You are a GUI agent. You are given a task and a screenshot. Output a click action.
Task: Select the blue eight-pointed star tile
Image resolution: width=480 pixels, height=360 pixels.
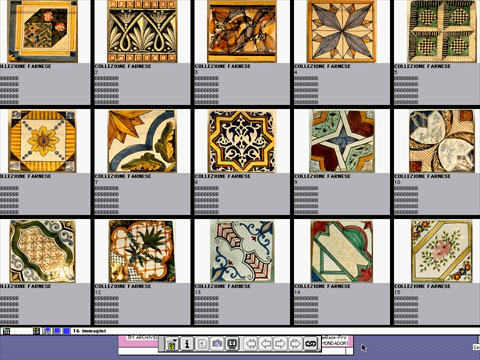[342, 31]
